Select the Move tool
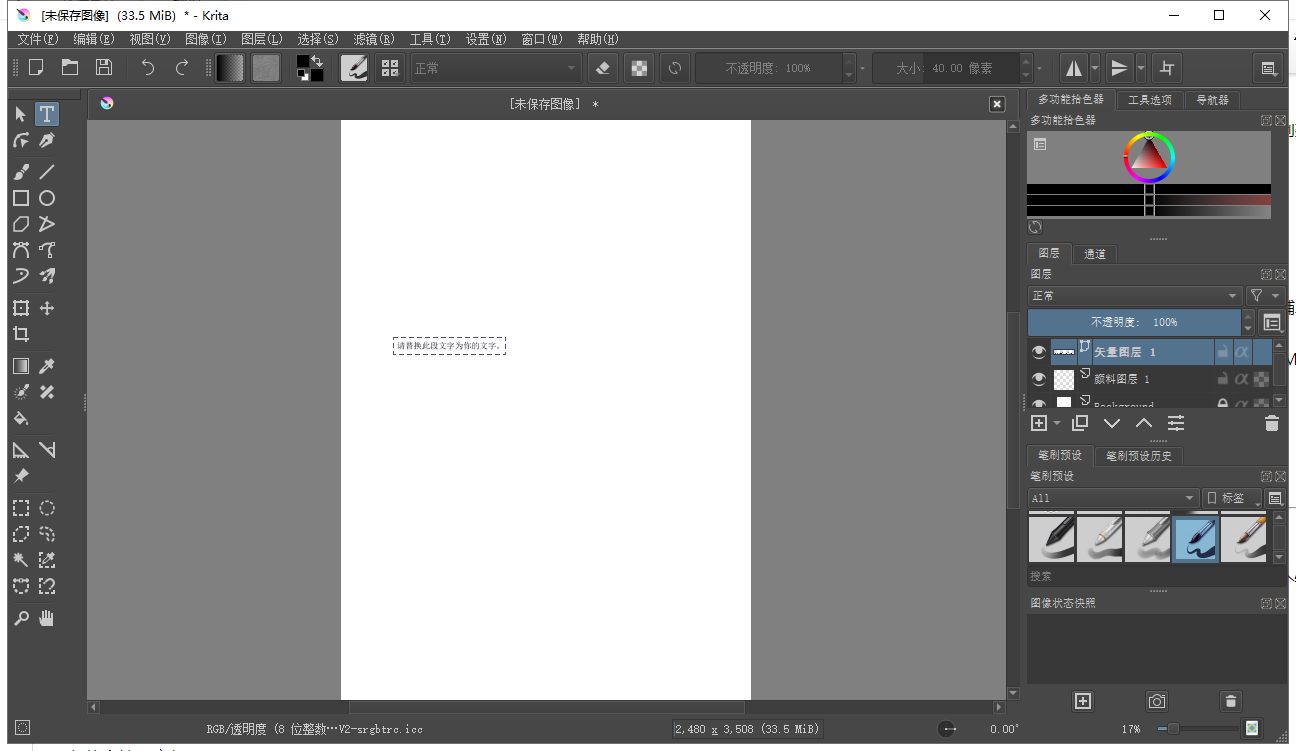Viewport: 1296px width, 751px height. [x=47, y=308]
